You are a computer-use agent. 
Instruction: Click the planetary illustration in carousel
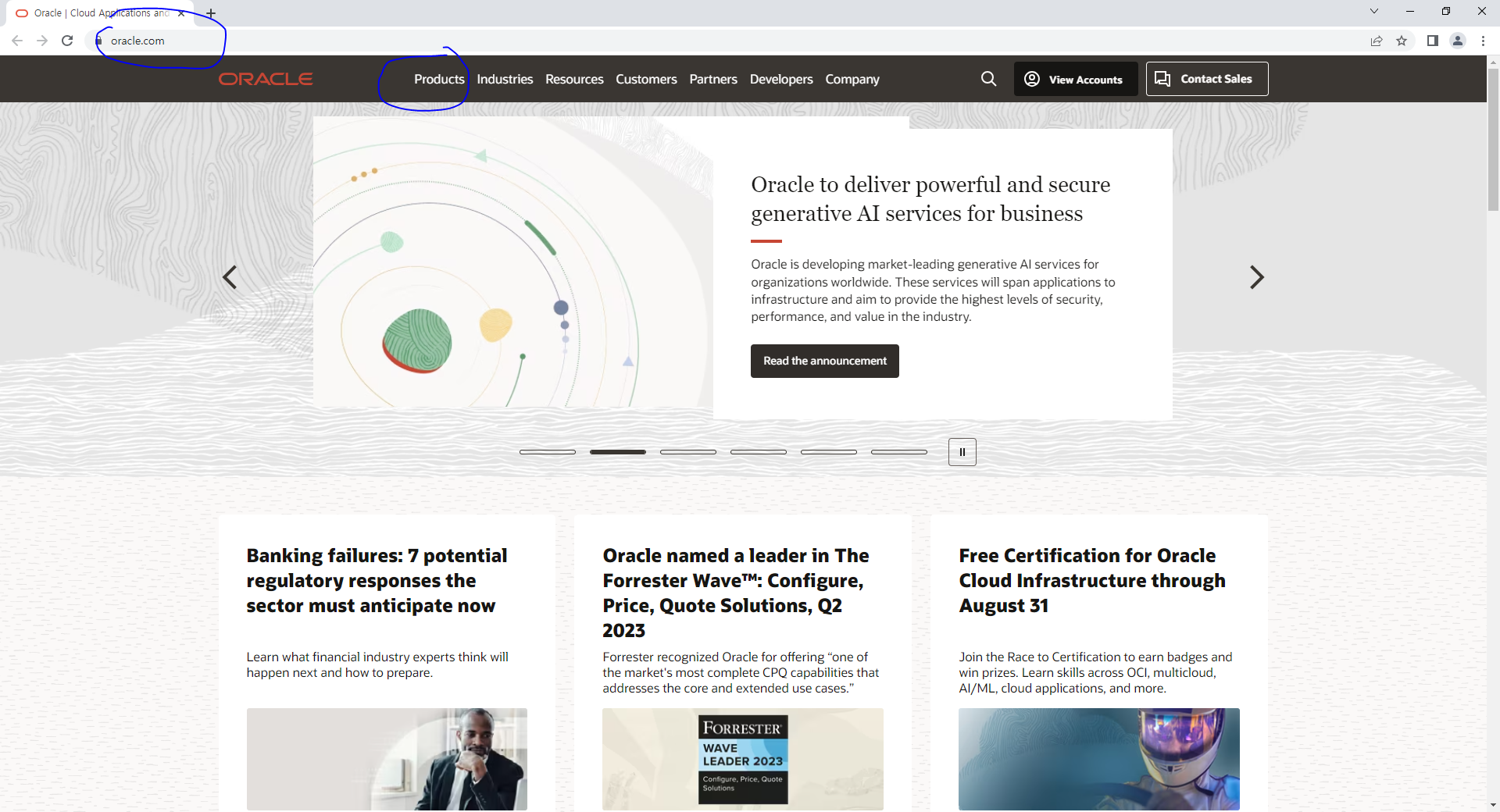[x=513, y=262]
